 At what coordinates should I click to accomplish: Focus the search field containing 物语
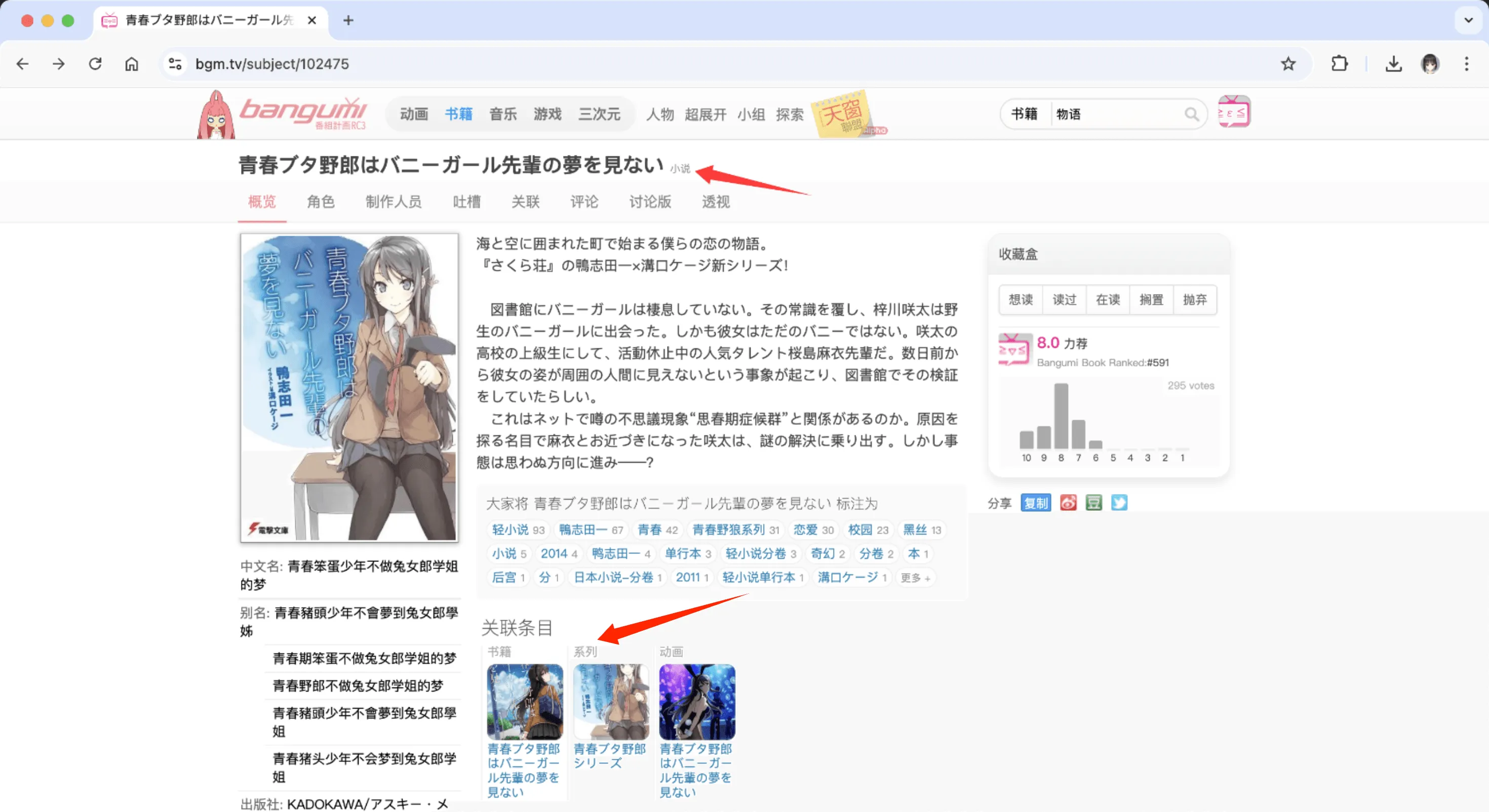1117,114
